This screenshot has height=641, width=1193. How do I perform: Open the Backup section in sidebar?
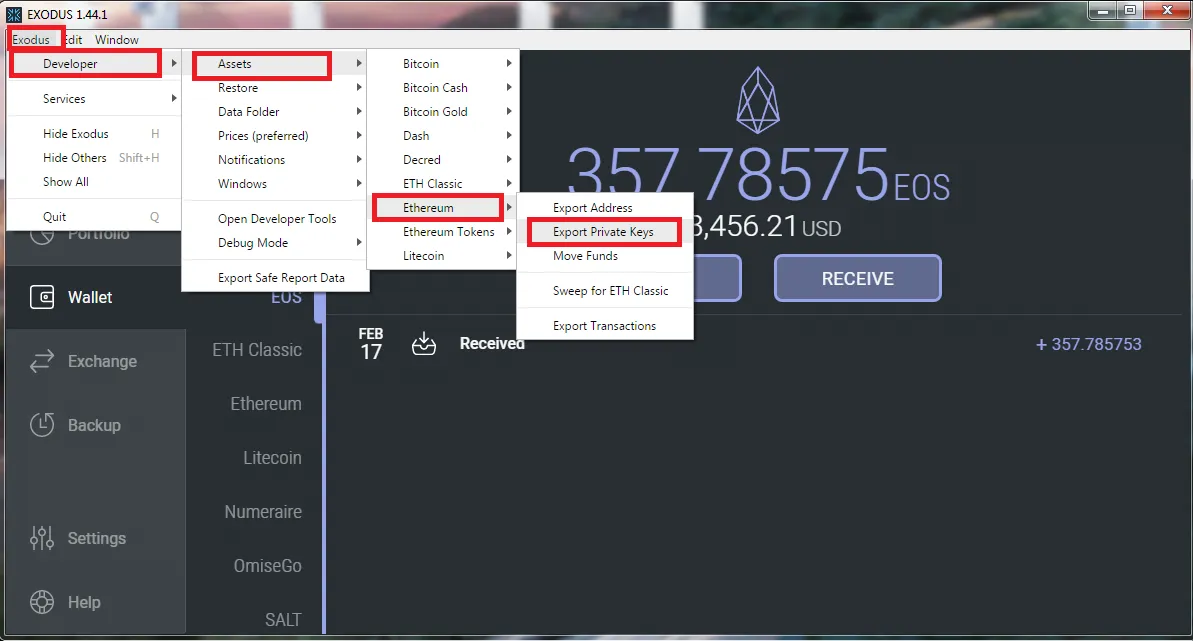point(95,425)
